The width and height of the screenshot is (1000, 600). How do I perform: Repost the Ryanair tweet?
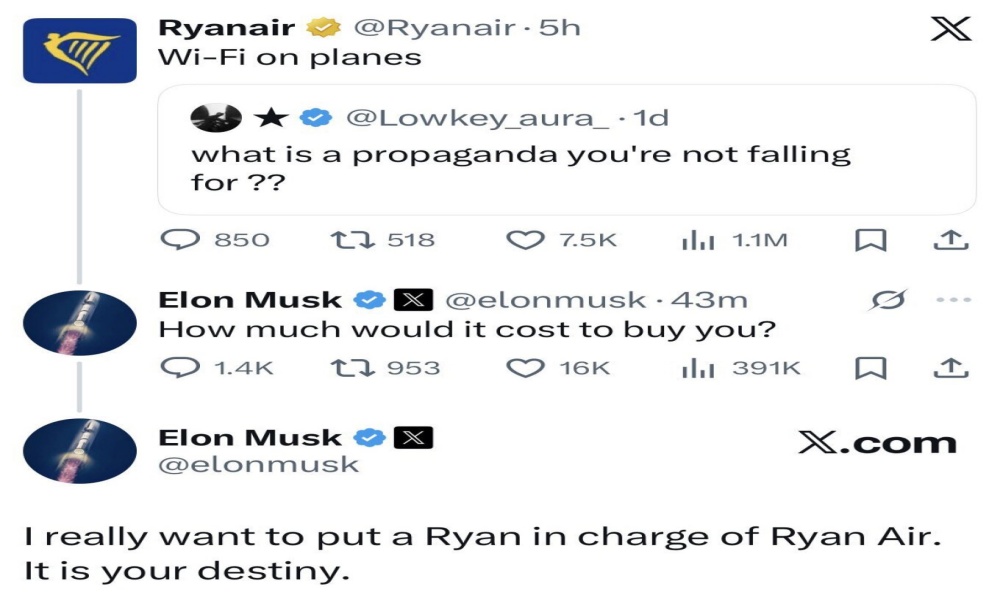(x=346, y=240)
